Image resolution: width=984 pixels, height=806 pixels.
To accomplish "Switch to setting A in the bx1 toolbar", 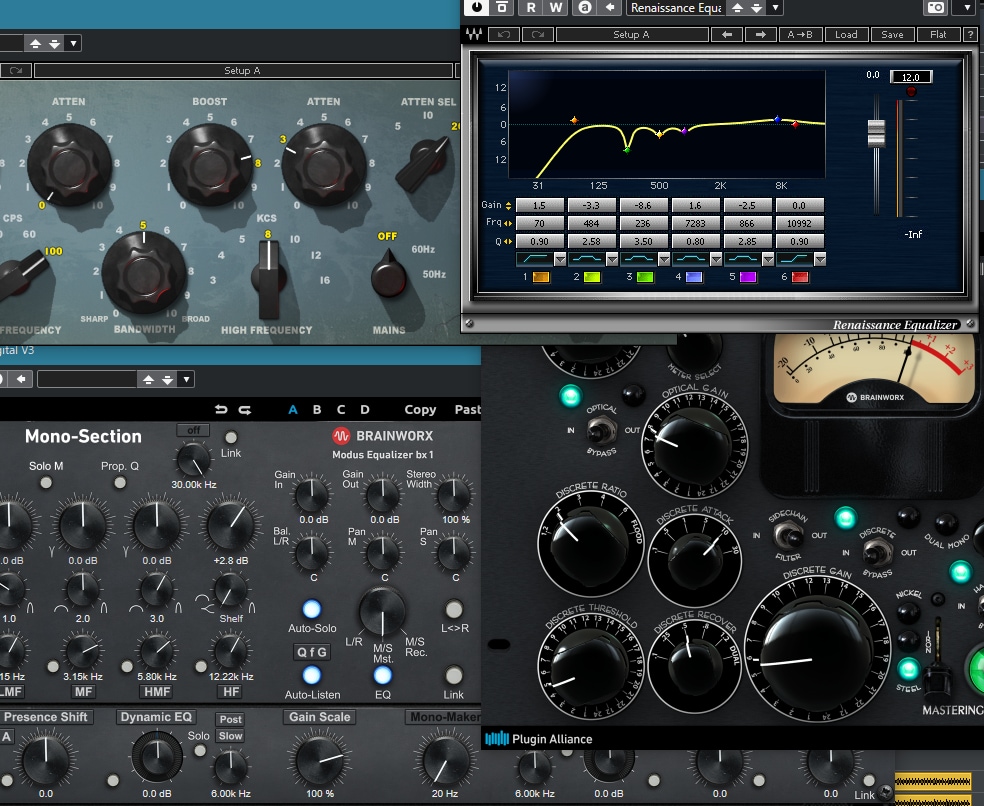I will click(x=292, y=410).
